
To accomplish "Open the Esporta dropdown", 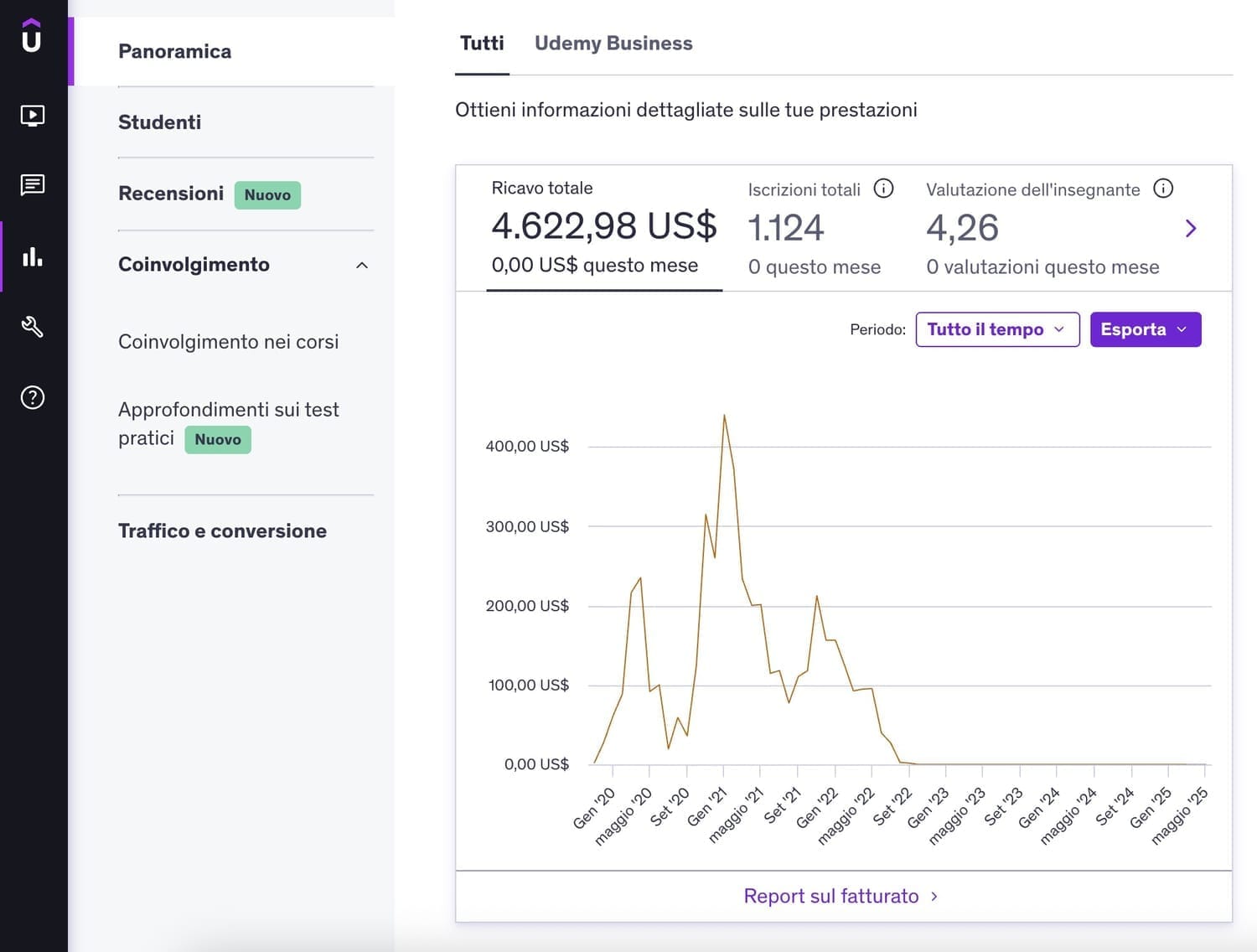I will (1145, 329).
